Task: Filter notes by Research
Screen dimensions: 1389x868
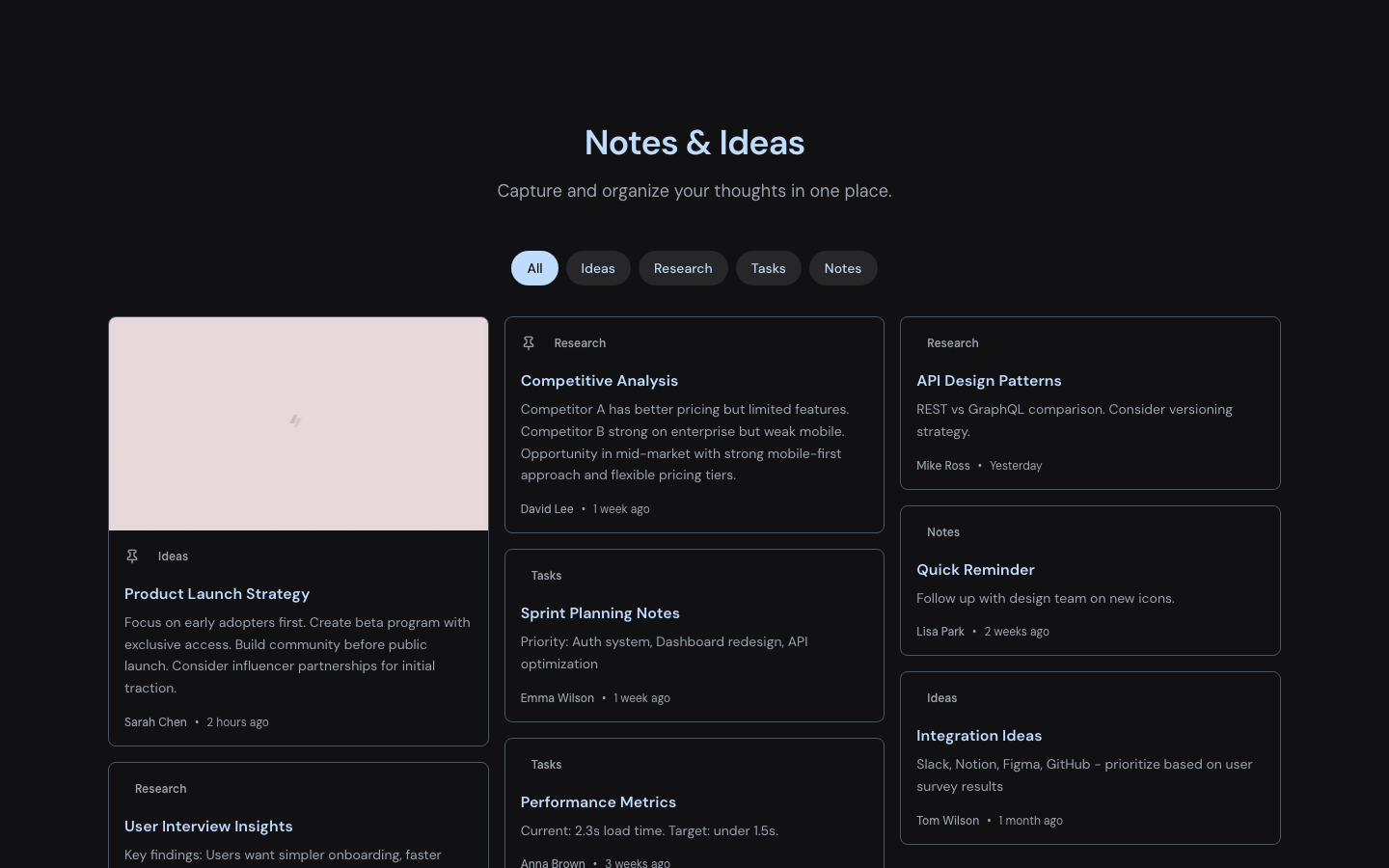Action: pos(683,268)
